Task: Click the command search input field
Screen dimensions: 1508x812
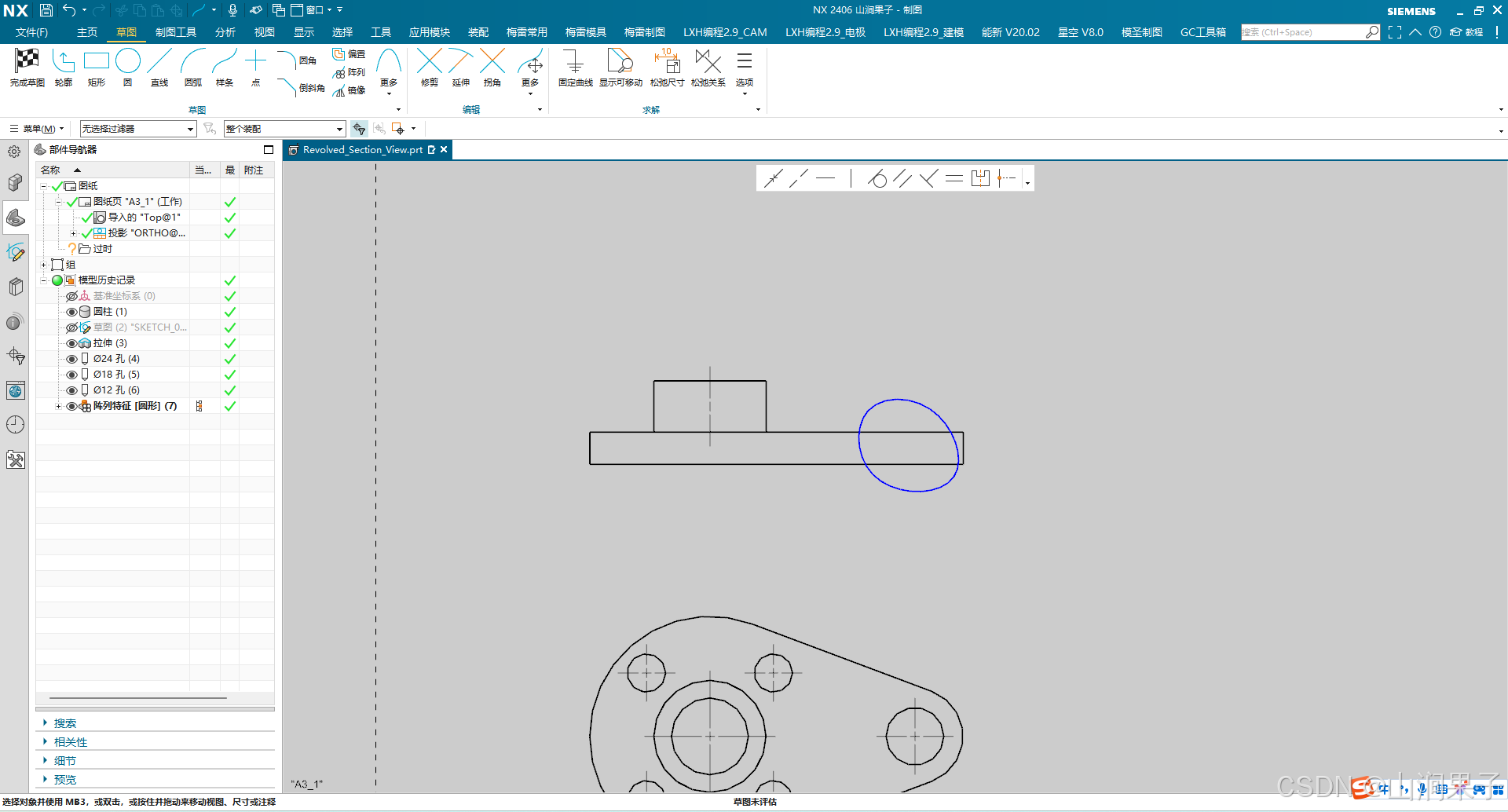Action: pyautogui.click(x=1303, y=32)
